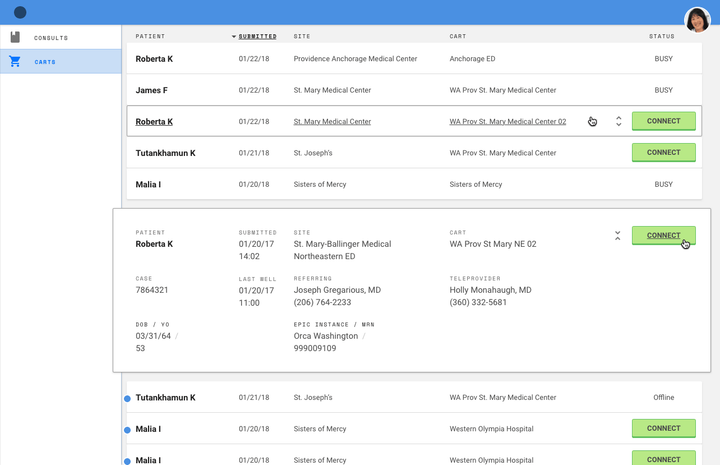Click date of birth 03/31/64
Screen dimensions: 720x465
[x=153, y=336]
